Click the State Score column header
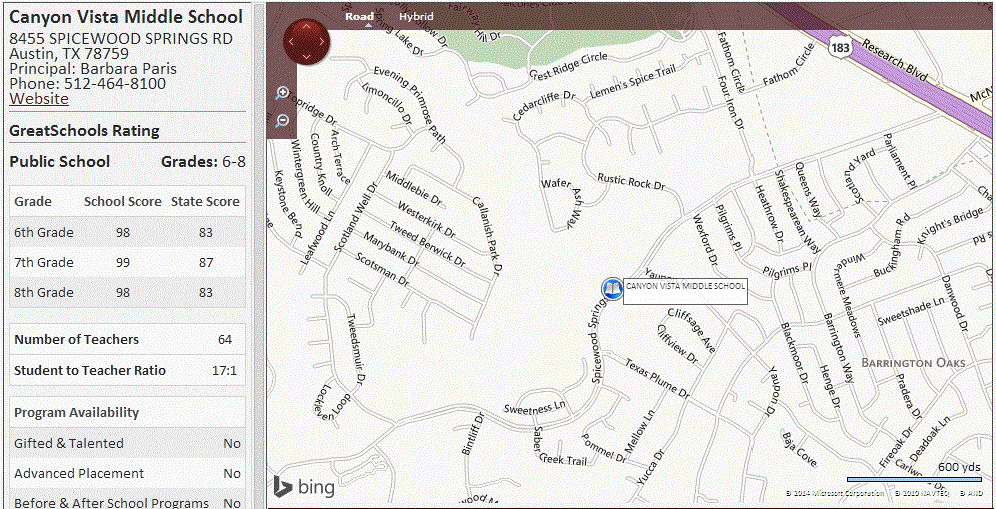996x509 pixels. (205, 201)
